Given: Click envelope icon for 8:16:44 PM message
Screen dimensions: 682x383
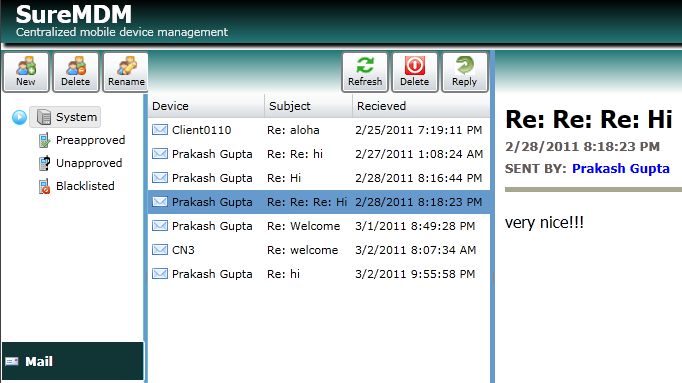Looking at the screenshot, I should (160, 177).
